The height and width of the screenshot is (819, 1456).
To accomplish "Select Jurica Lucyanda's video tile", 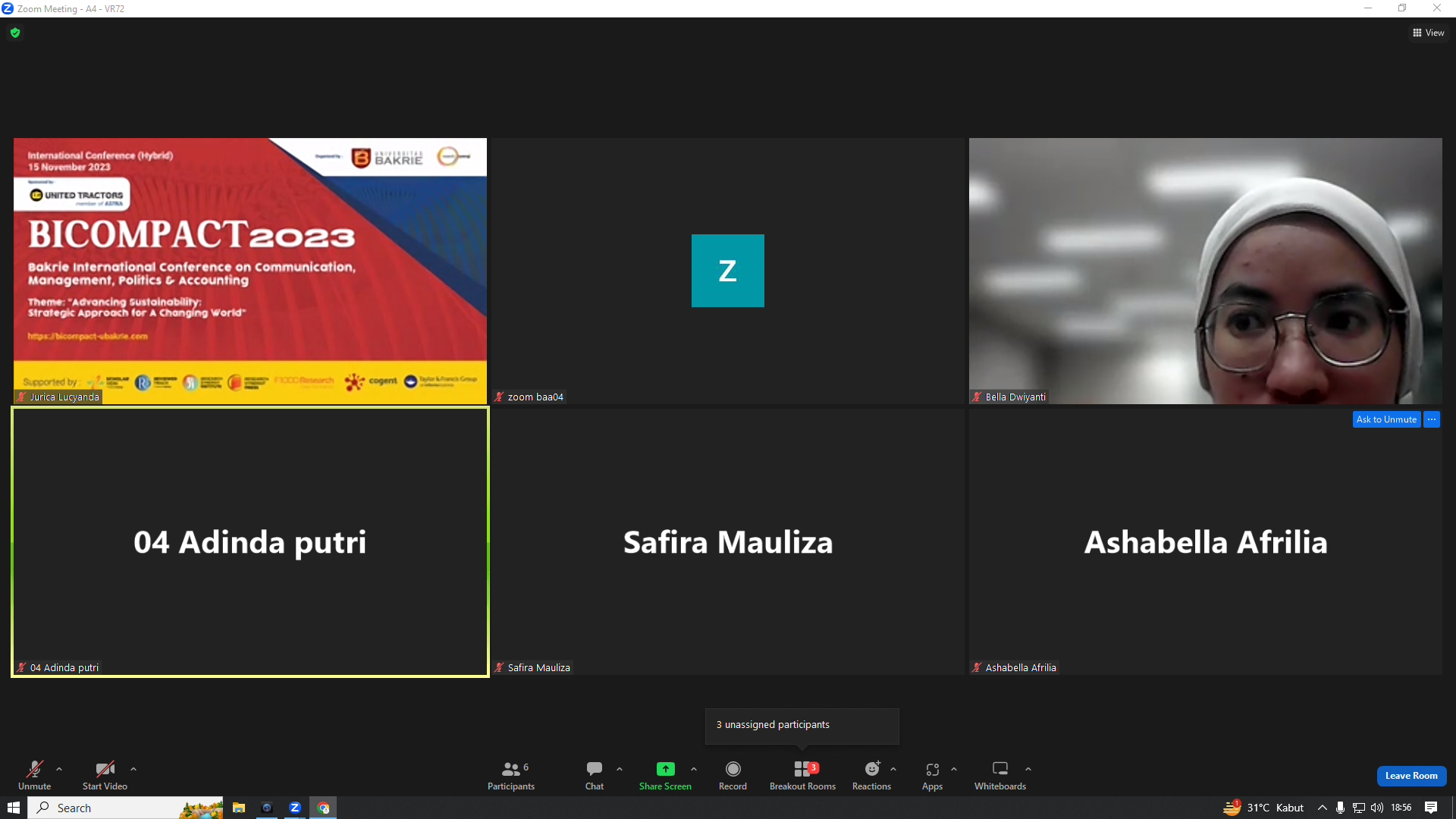I will tap(250, 271).
